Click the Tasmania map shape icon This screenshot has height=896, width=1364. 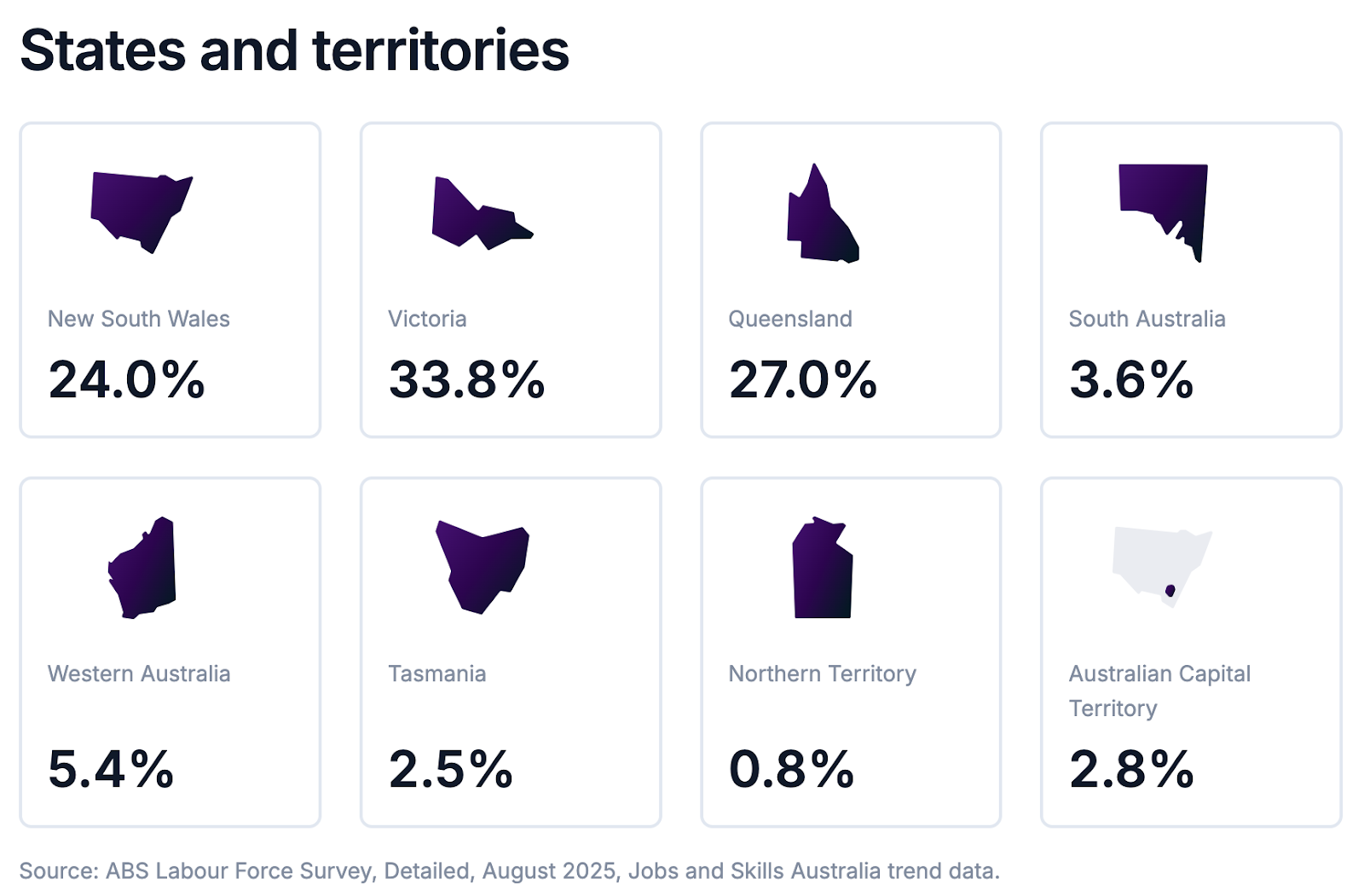click(x=482, y=564)
